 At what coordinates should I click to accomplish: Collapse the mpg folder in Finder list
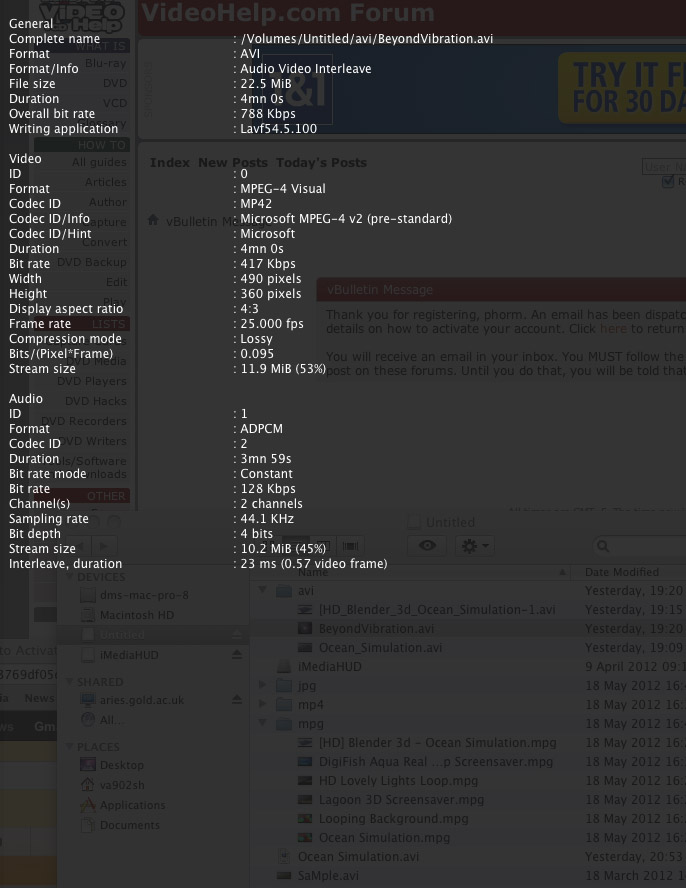tap(262, 723)
